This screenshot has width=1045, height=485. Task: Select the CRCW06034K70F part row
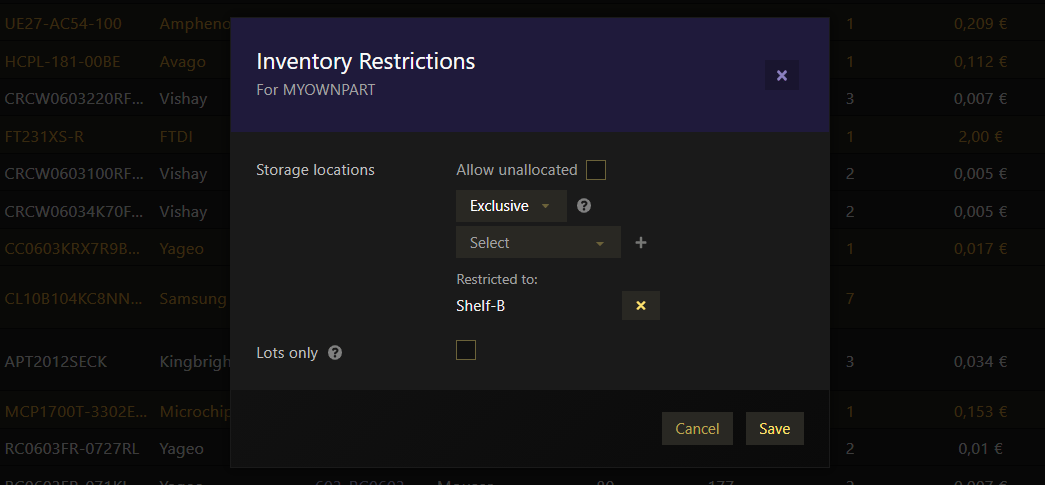click(x=73, y=211)
